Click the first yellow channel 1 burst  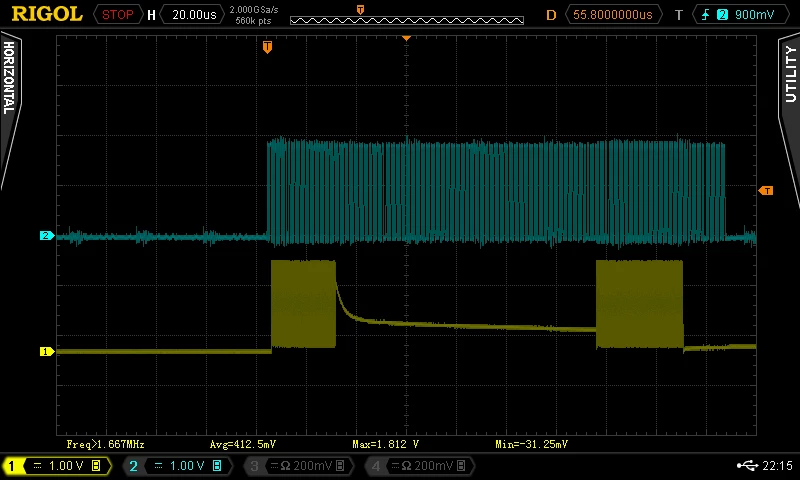click(304, 304)
